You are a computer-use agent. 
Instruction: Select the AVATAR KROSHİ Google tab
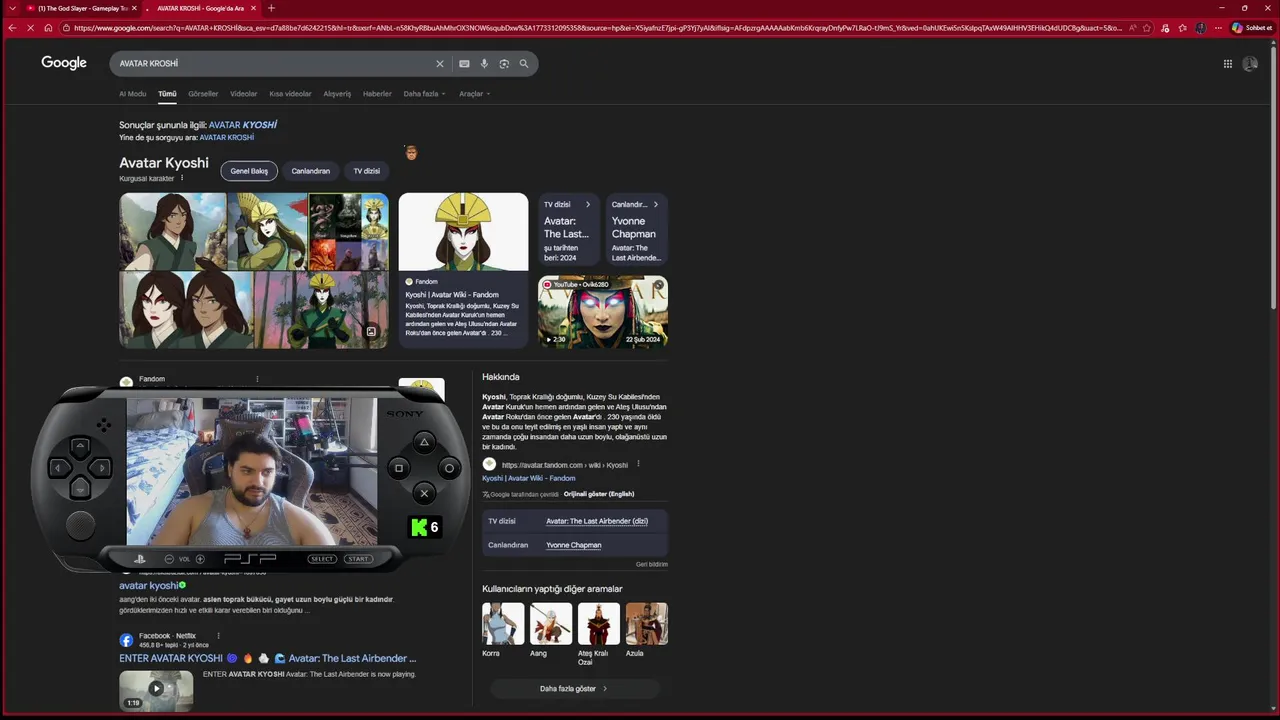201,8
